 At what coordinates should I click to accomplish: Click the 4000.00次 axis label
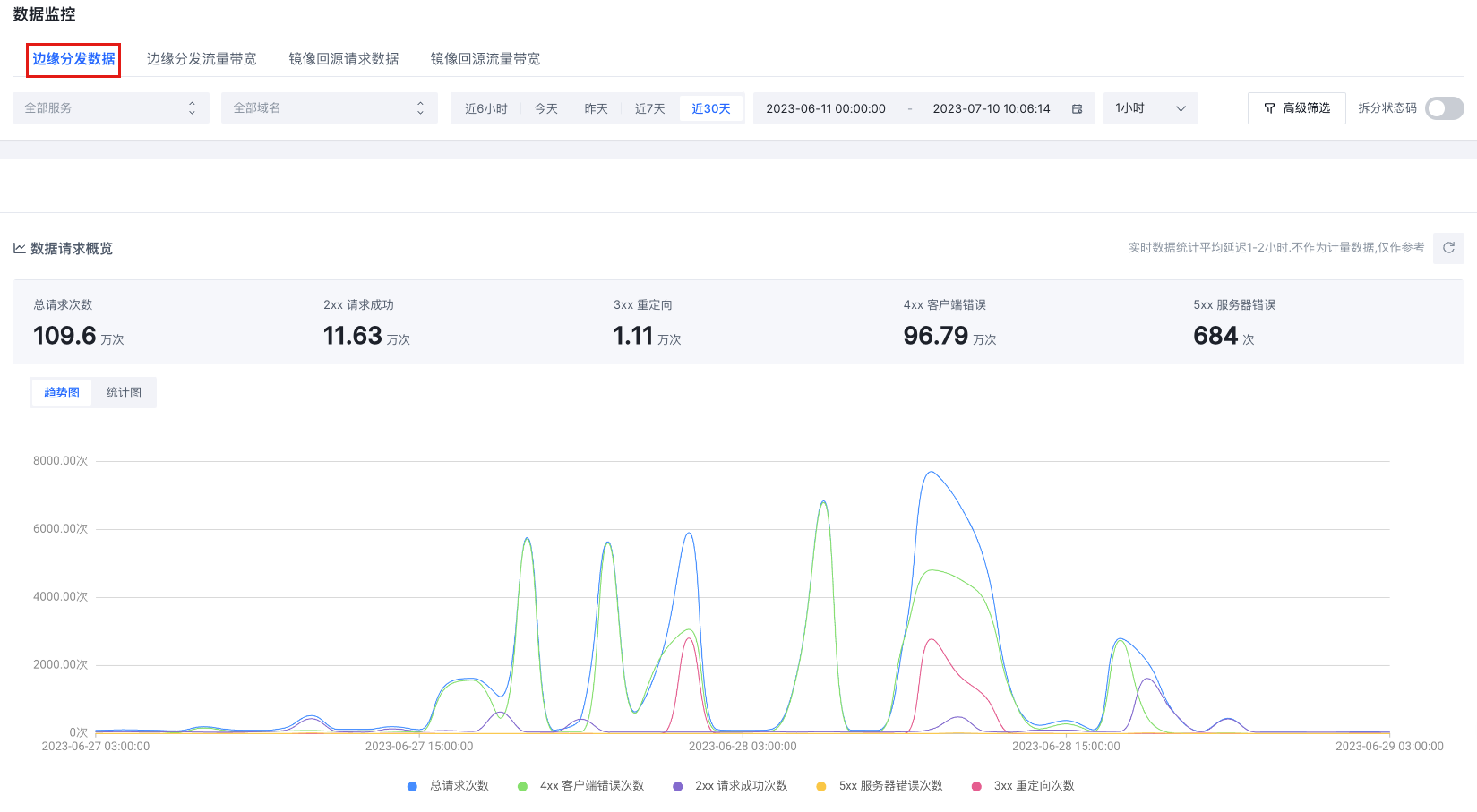[60, 597]
